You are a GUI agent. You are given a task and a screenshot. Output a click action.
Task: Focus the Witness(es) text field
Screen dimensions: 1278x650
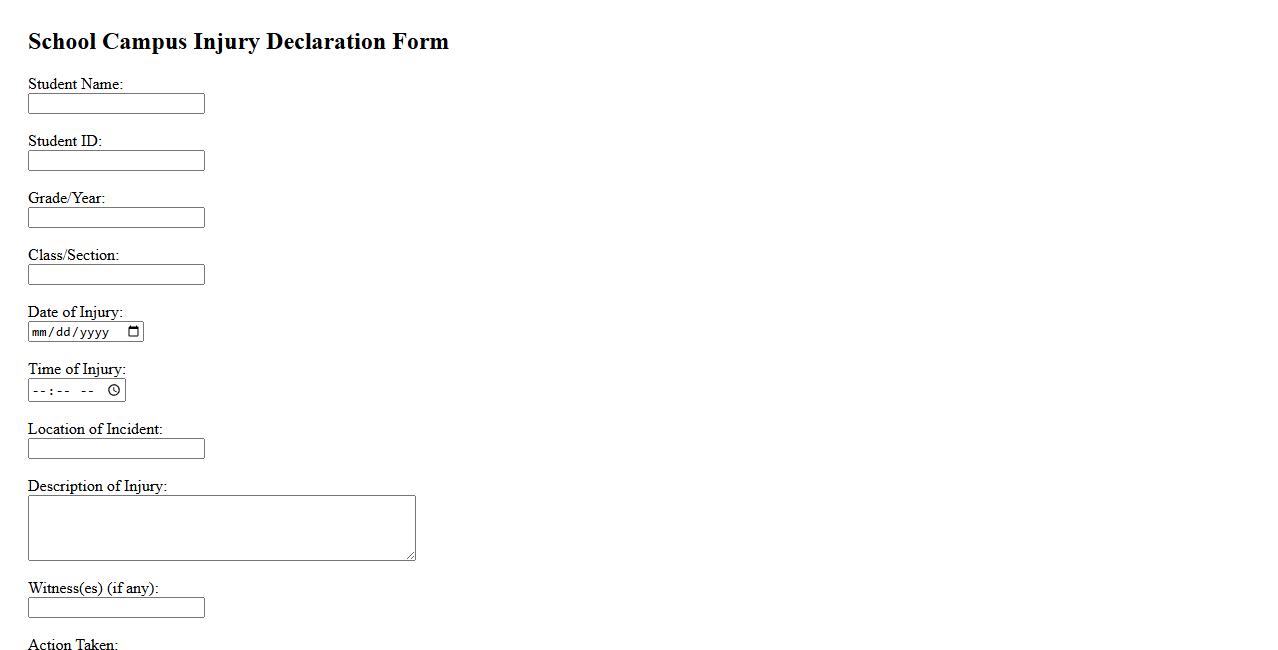click(x=116, y=608)
